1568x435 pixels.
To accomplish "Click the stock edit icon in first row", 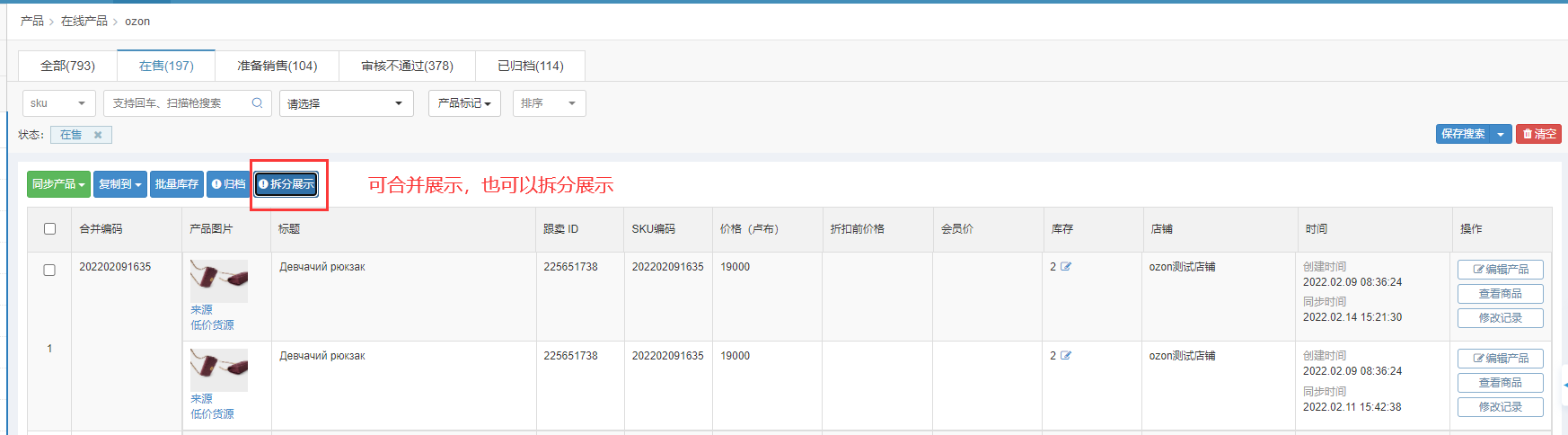I will click(x=1066, y=267).
